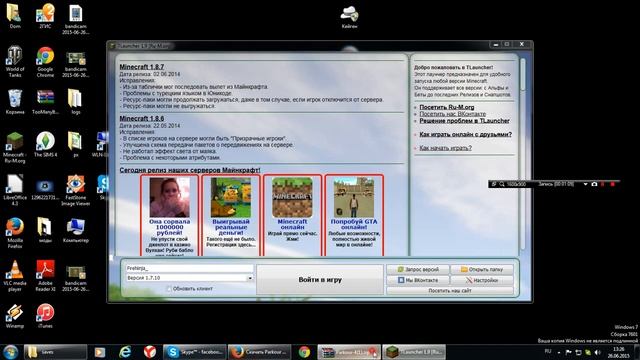Open the 2ГИС desktop icon
The height and width of the screenshot is (360, 640).
click(45, 16)
